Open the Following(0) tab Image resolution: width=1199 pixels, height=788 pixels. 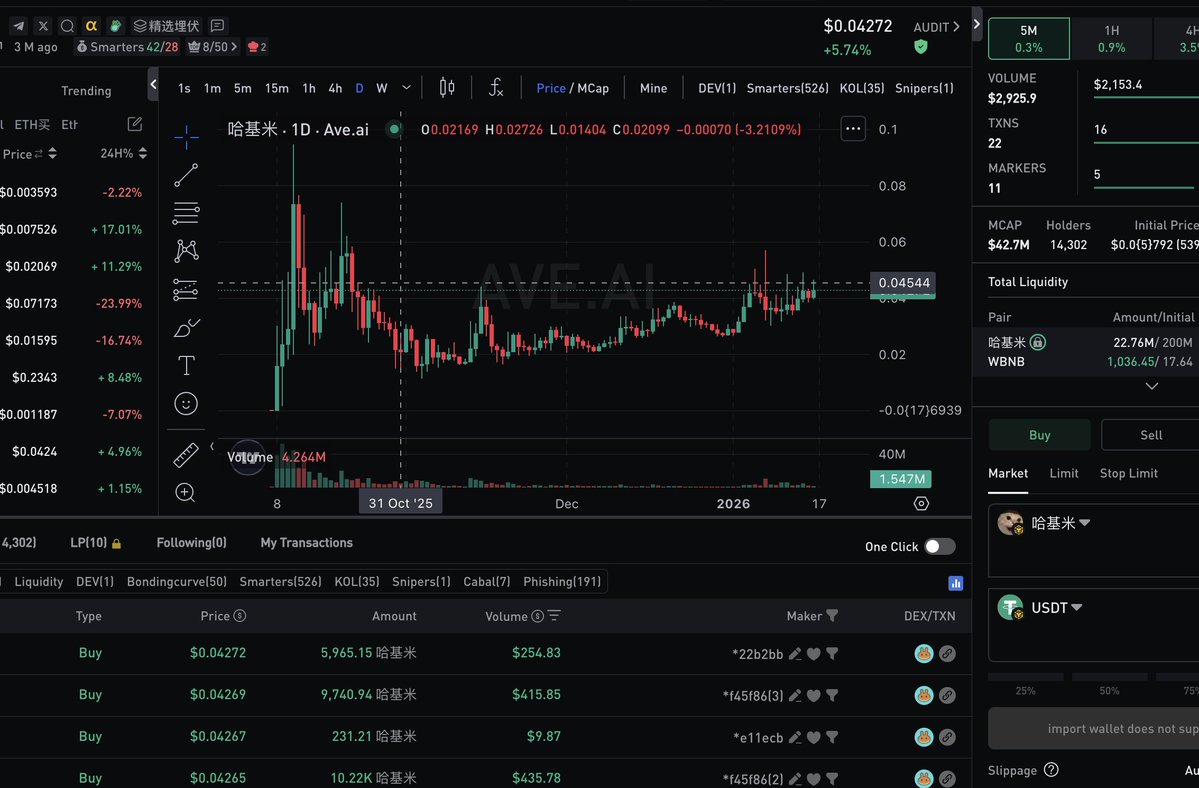pyautogui.click(x=191, y=543)
